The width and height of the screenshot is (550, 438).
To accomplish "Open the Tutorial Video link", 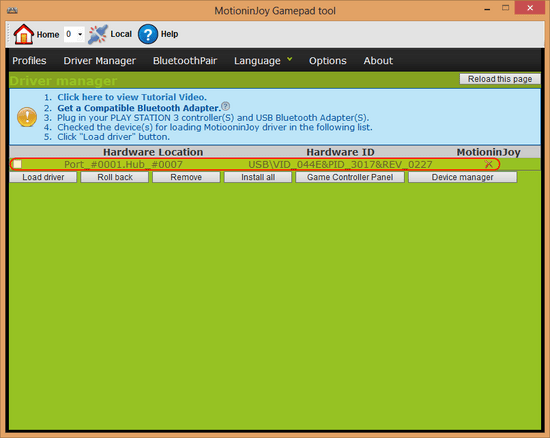I will [132, 97].
